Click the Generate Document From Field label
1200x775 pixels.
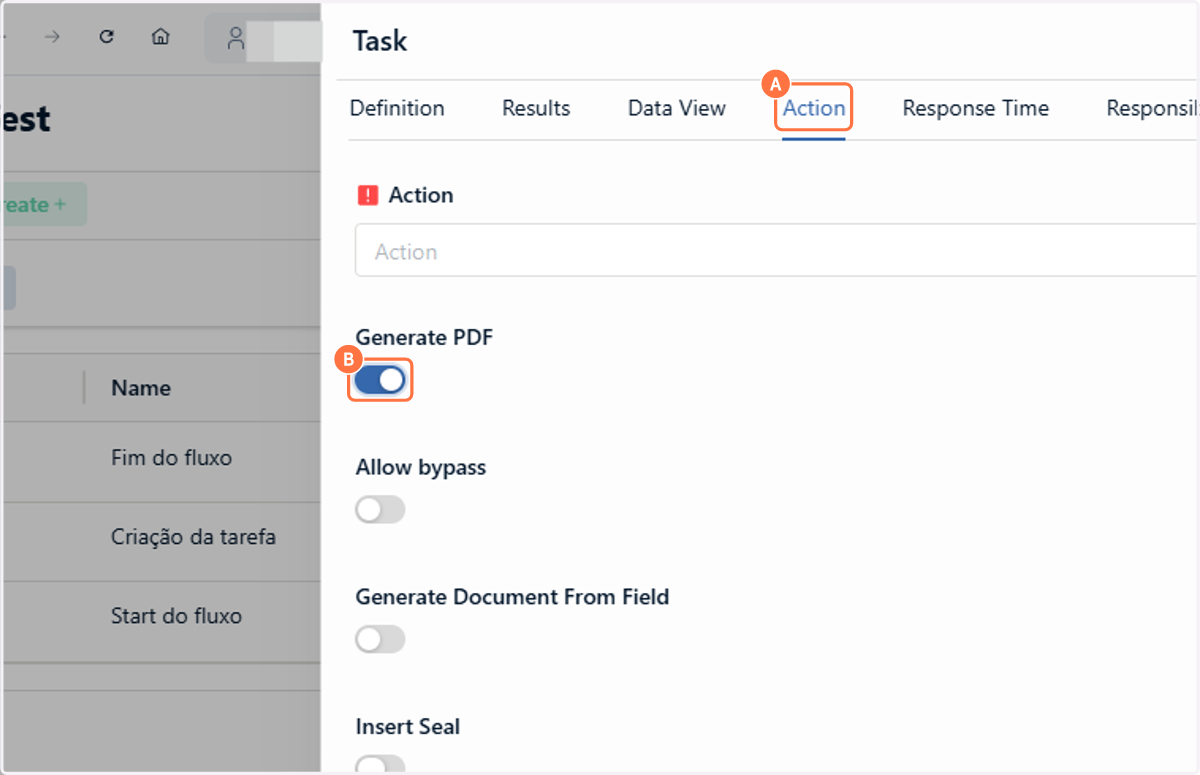coord(512,597)
